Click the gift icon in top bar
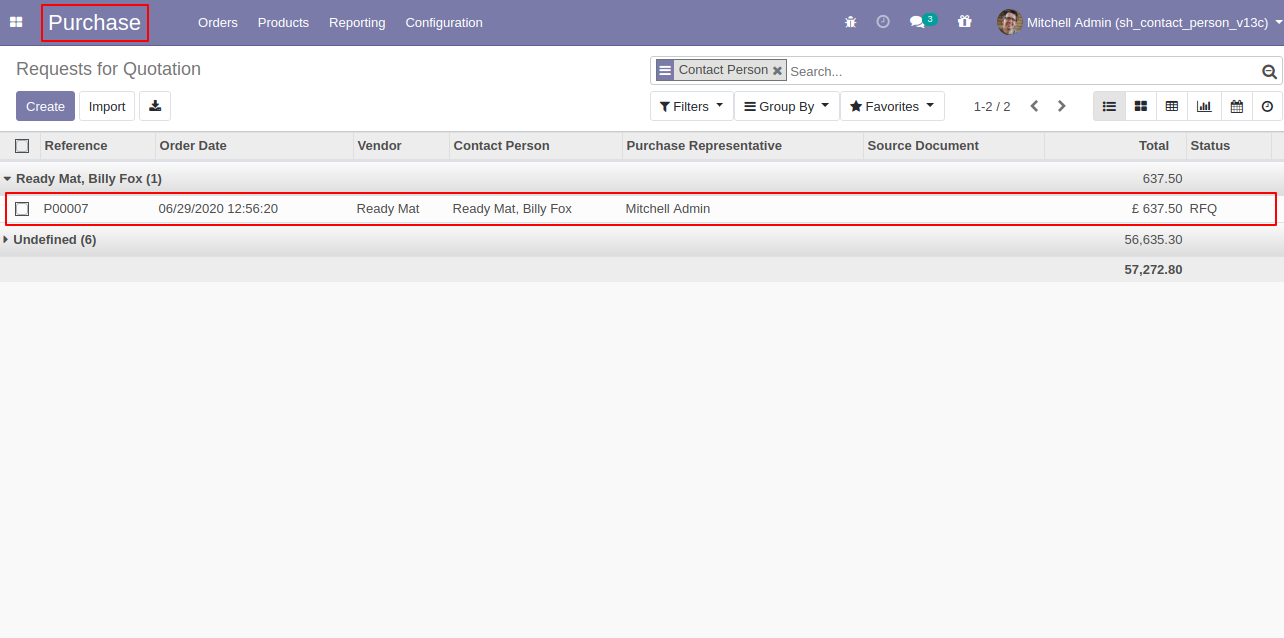The image size is (1284, 638). pyautogui.click(x=964, y=22)
